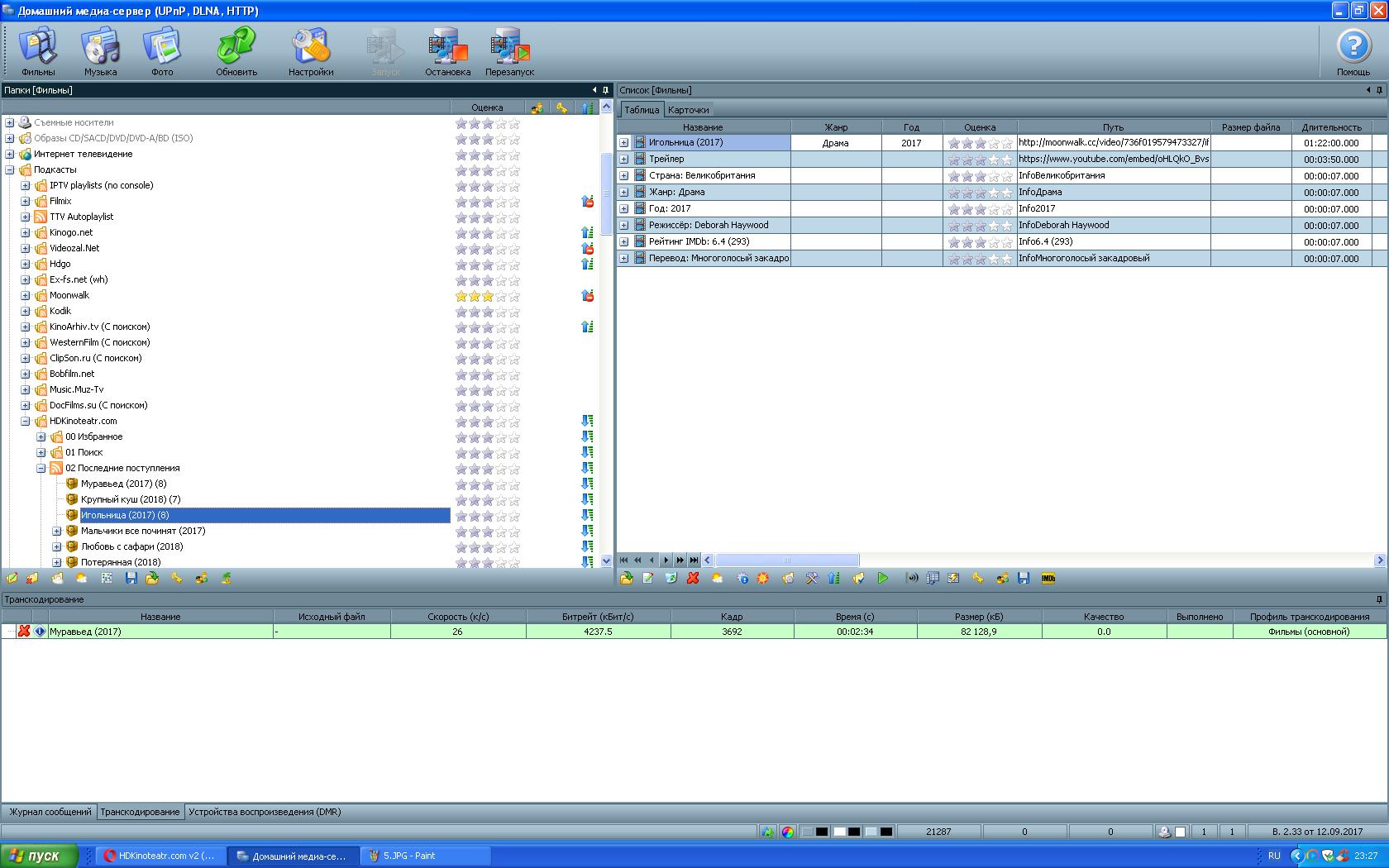Click the Обновить refresh icon

236,51
